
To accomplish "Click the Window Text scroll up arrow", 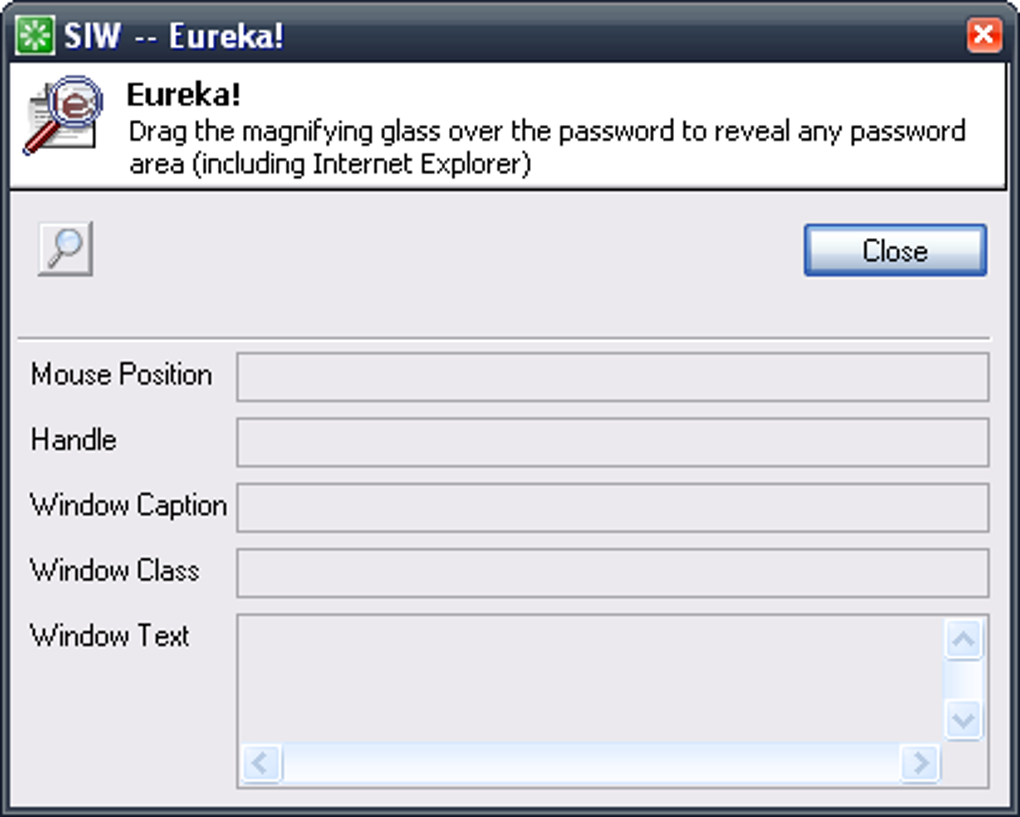I will 963,639.
